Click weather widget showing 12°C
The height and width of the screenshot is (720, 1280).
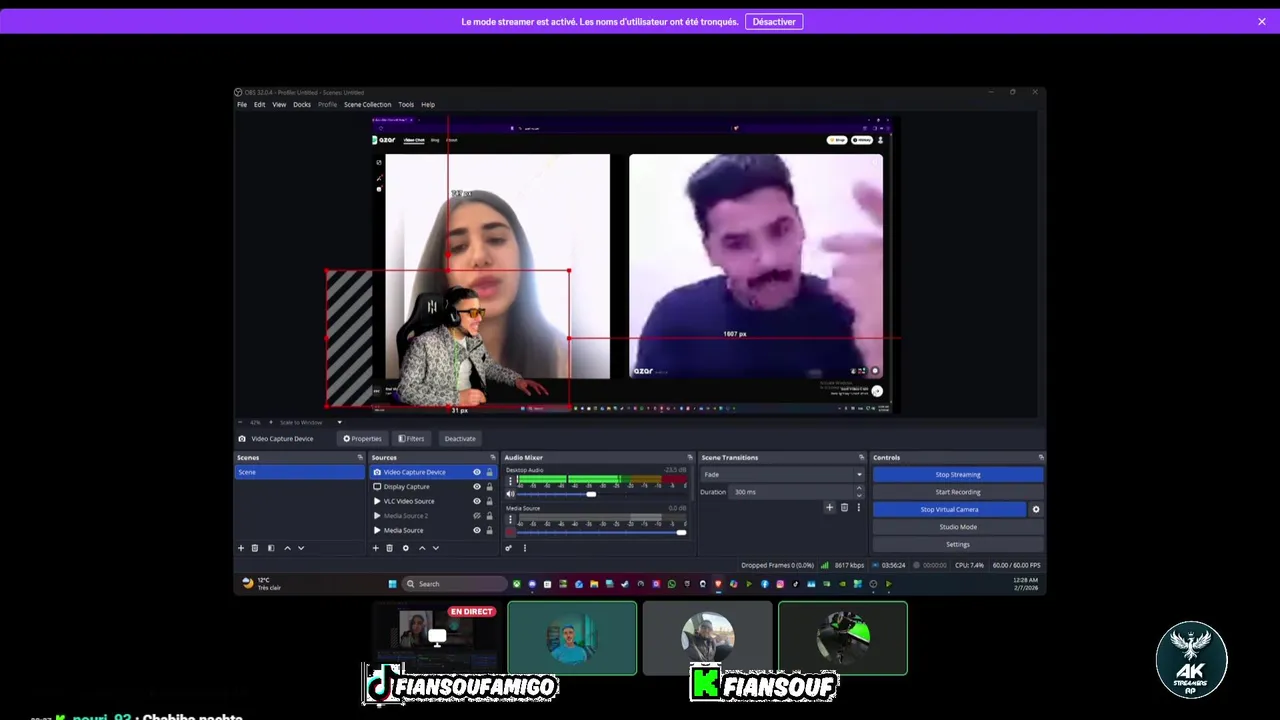click(262, 583)
